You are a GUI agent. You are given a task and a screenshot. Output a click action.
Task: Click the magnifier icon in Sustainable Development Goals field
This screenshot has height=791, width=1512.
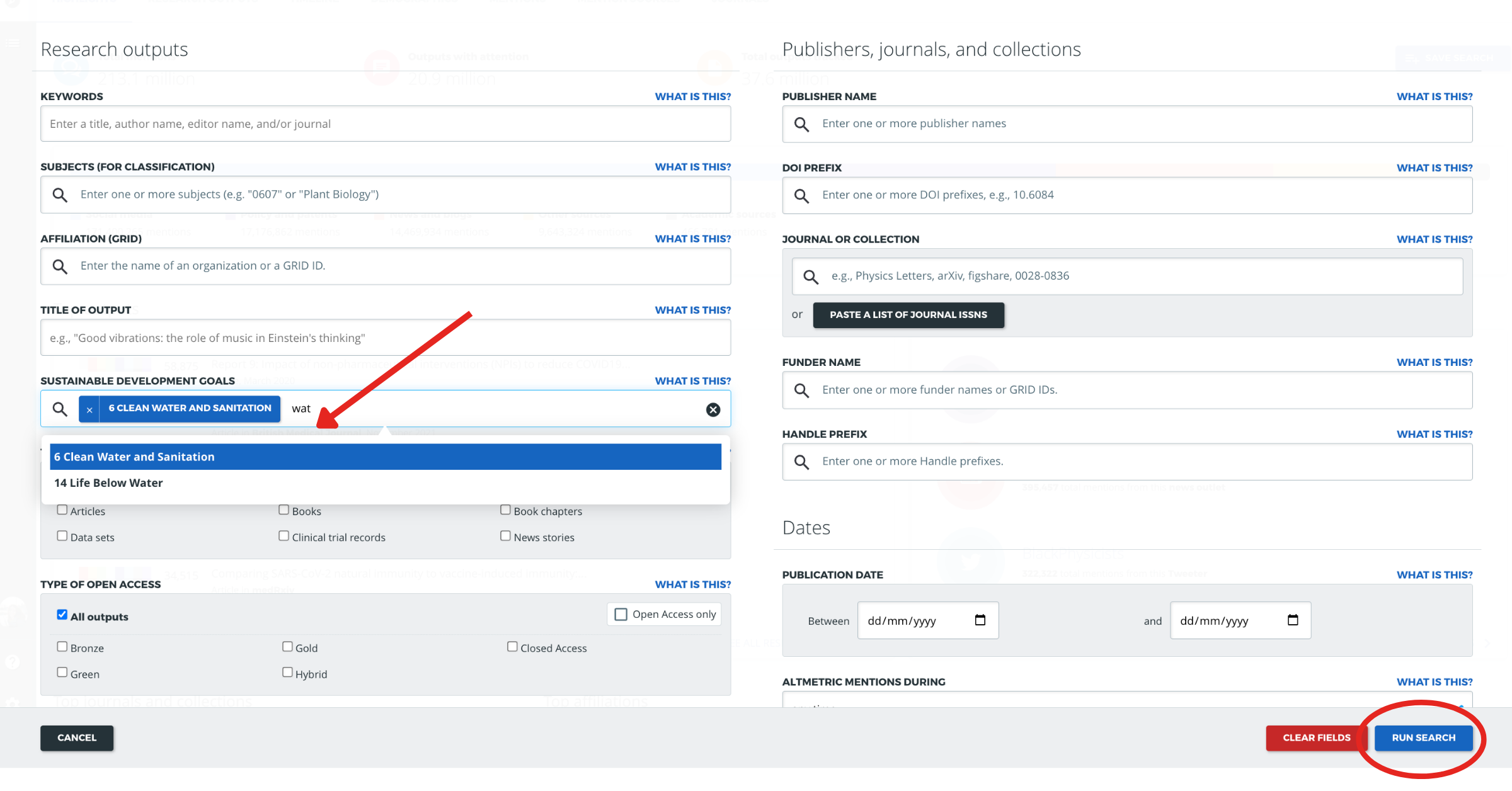pos(60,409)
